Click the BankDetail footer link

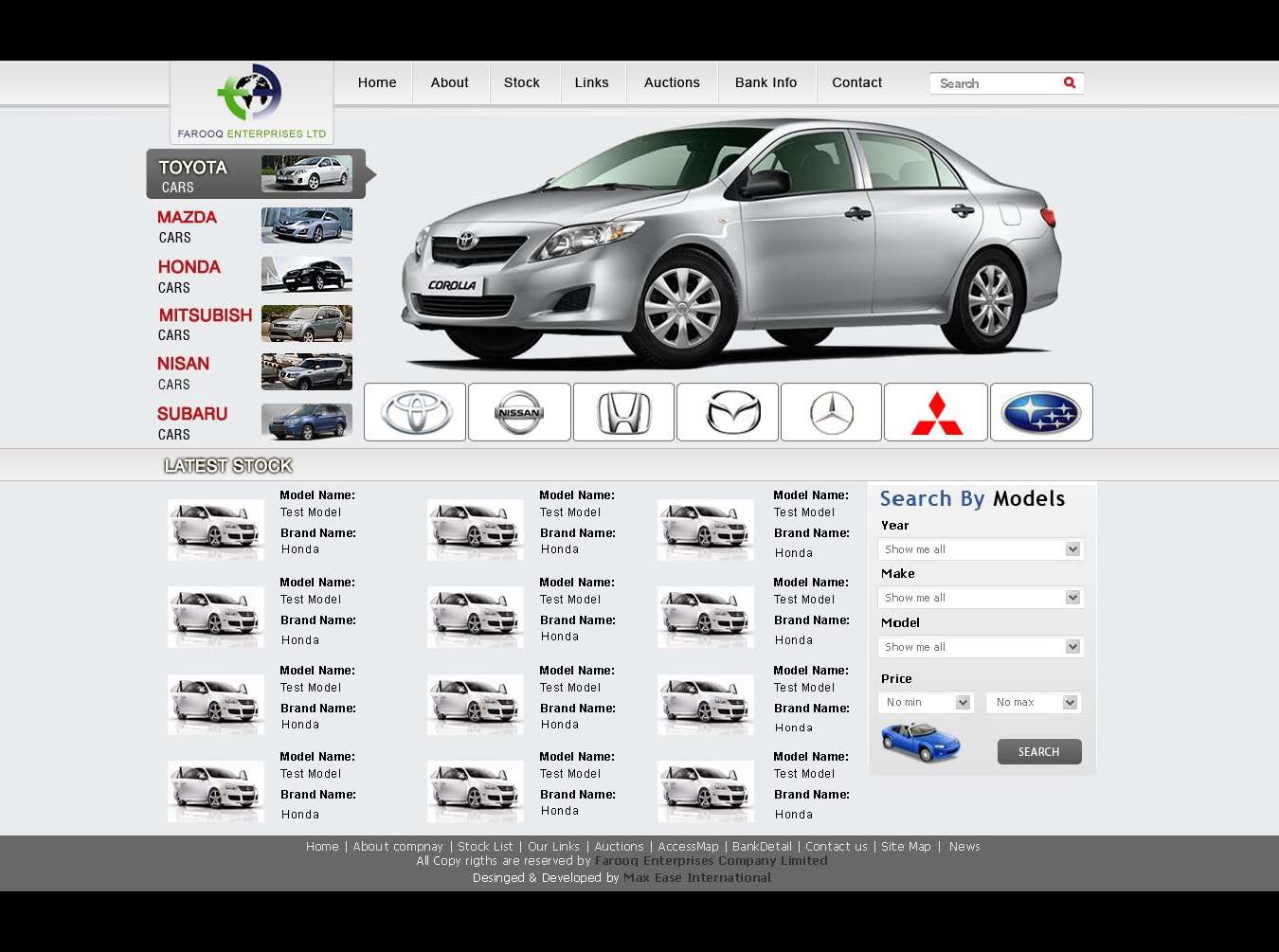pyautogui.click(x=762, y=847)
